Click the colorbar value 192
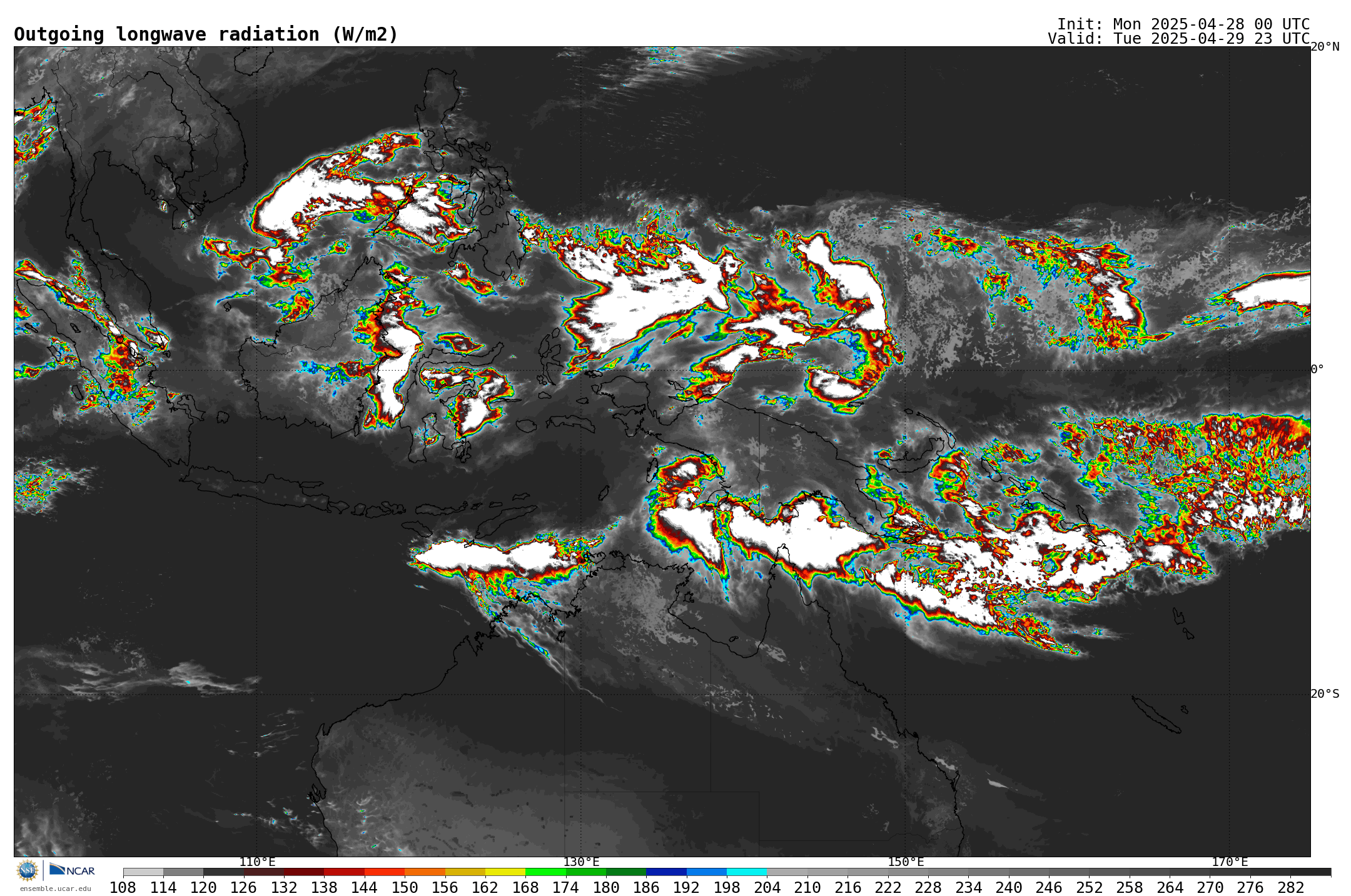 [x=687, y=888]
